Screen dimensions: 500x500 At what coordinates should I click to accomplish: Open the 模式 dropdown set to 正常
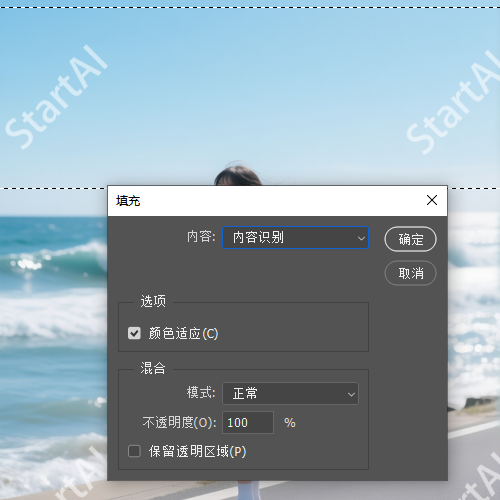pos(290,394)
